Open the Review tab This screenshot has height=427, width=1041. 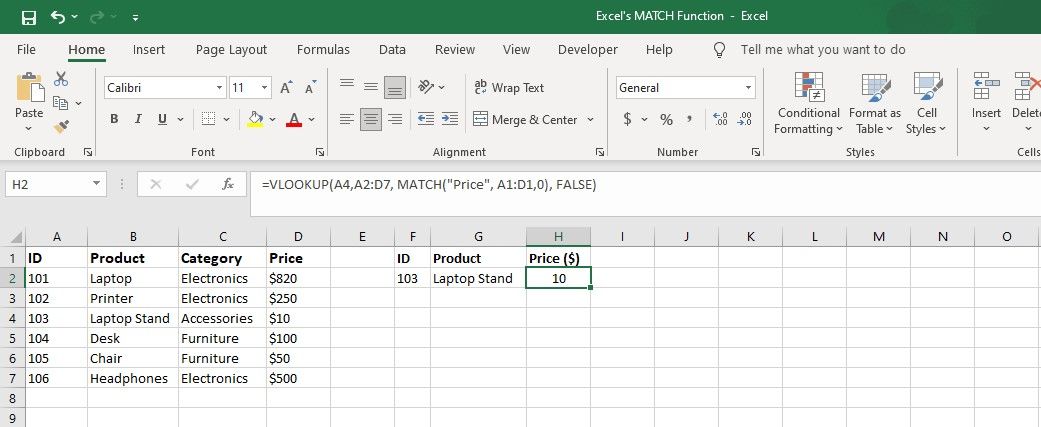click(455, 50)
